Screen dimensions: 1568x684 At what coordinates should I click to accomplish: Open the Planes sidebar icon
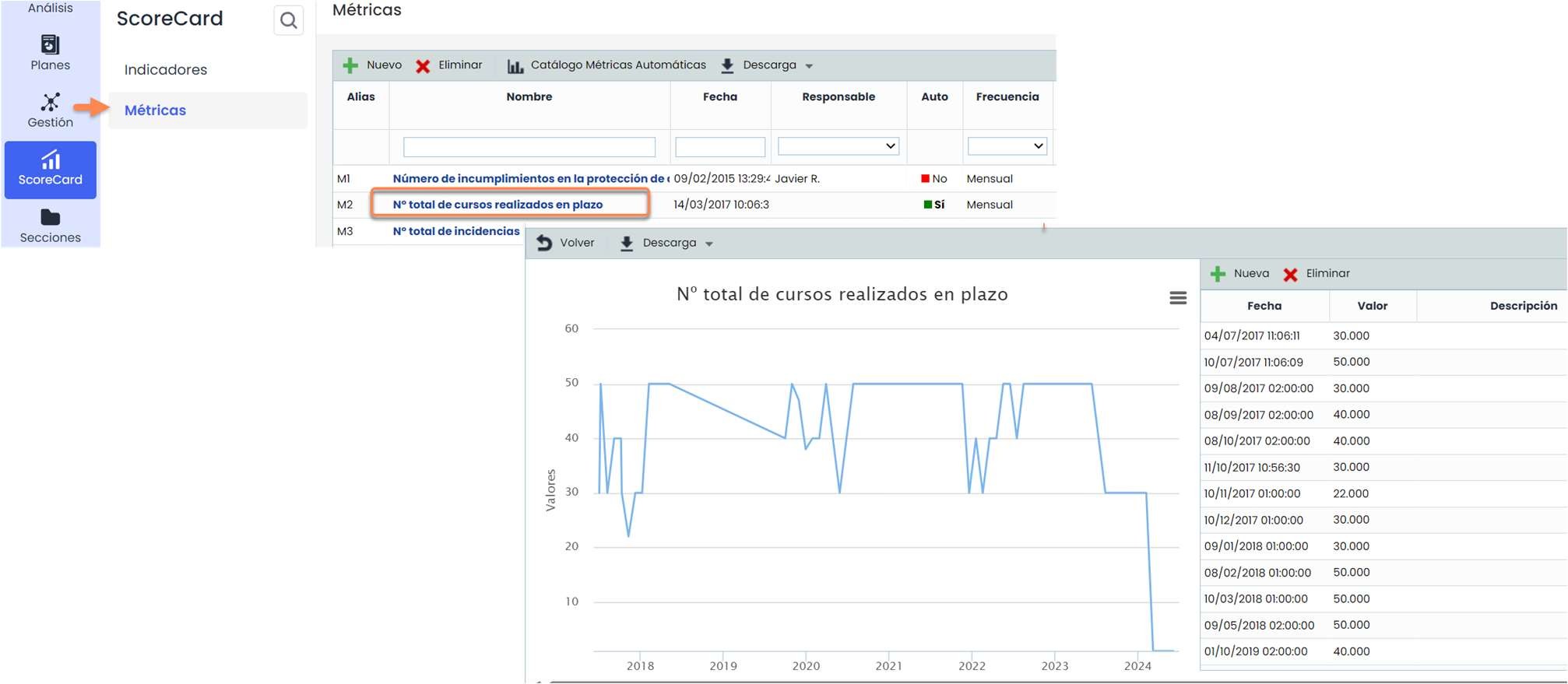pos(50,45)
